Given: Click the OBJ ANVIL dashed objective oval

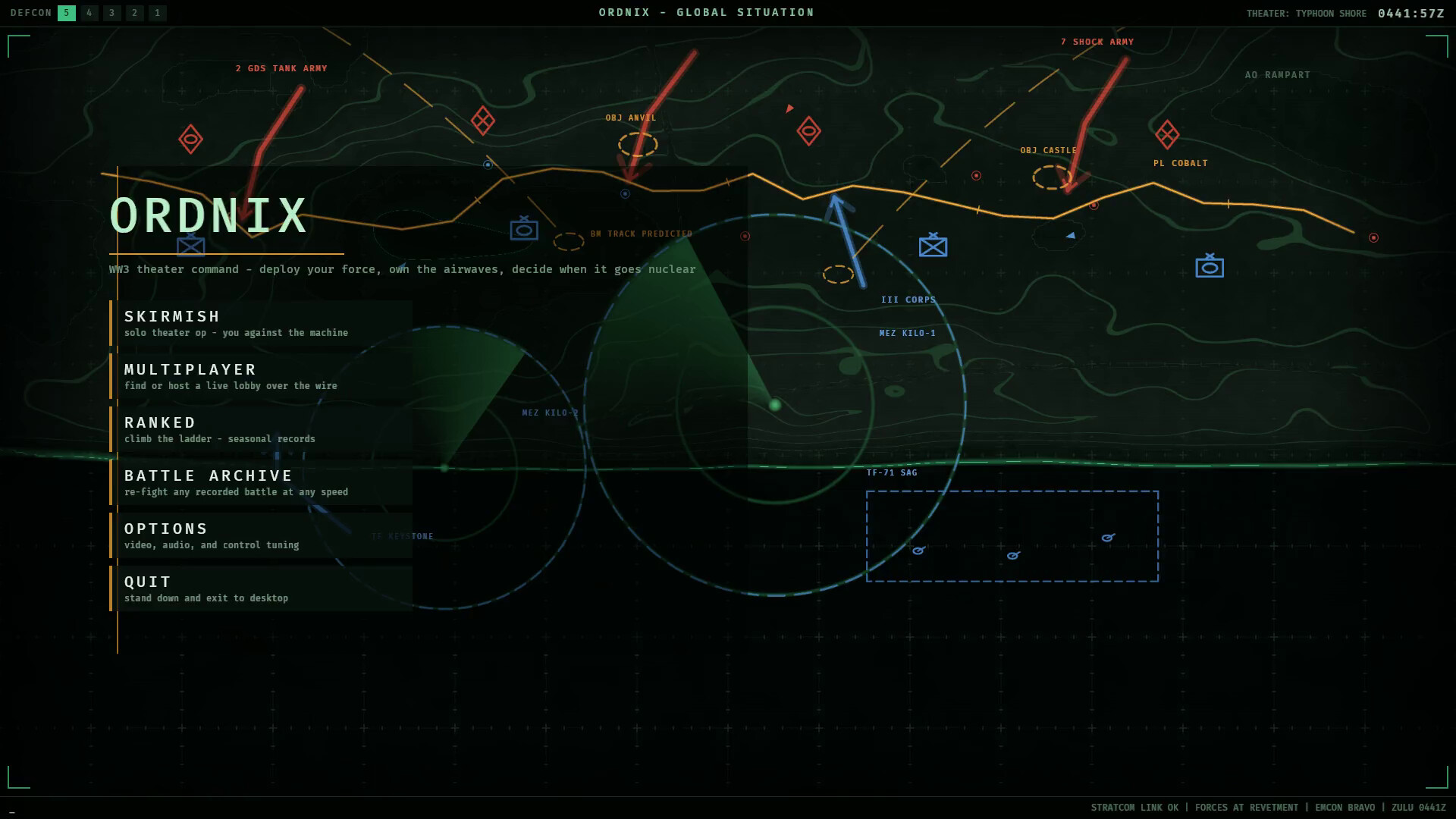Looking at the screenshot, I should tap(638, 144).
